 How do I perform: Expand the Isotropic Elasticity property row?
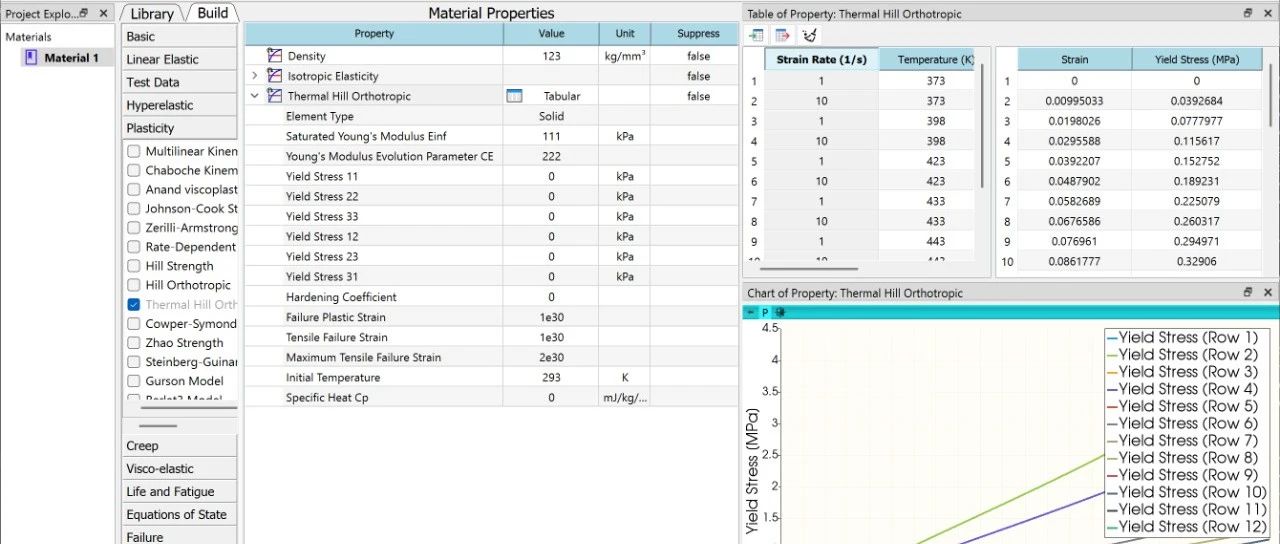click(255, 76)
